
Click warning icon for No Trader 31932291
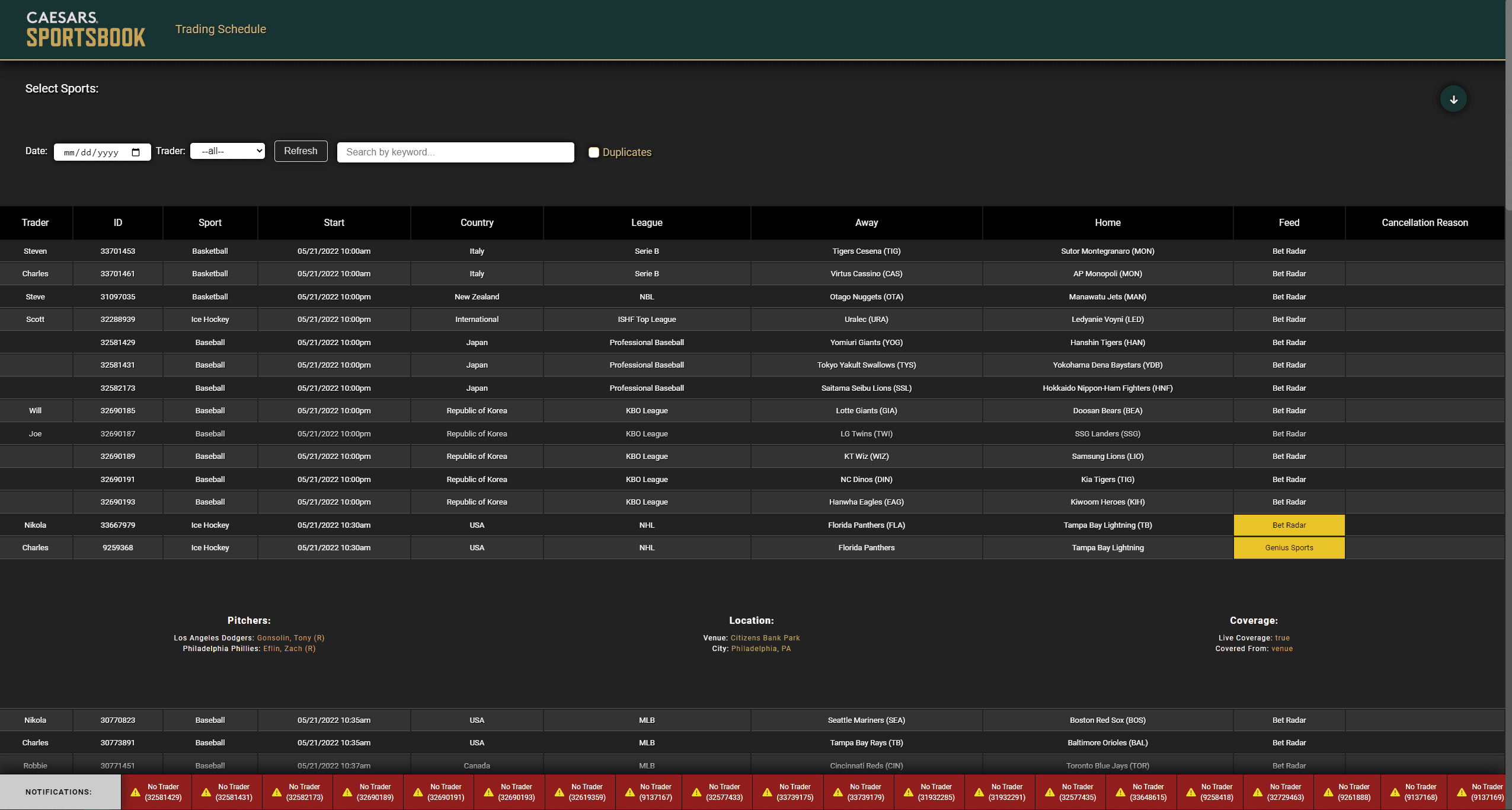[979, 792]
